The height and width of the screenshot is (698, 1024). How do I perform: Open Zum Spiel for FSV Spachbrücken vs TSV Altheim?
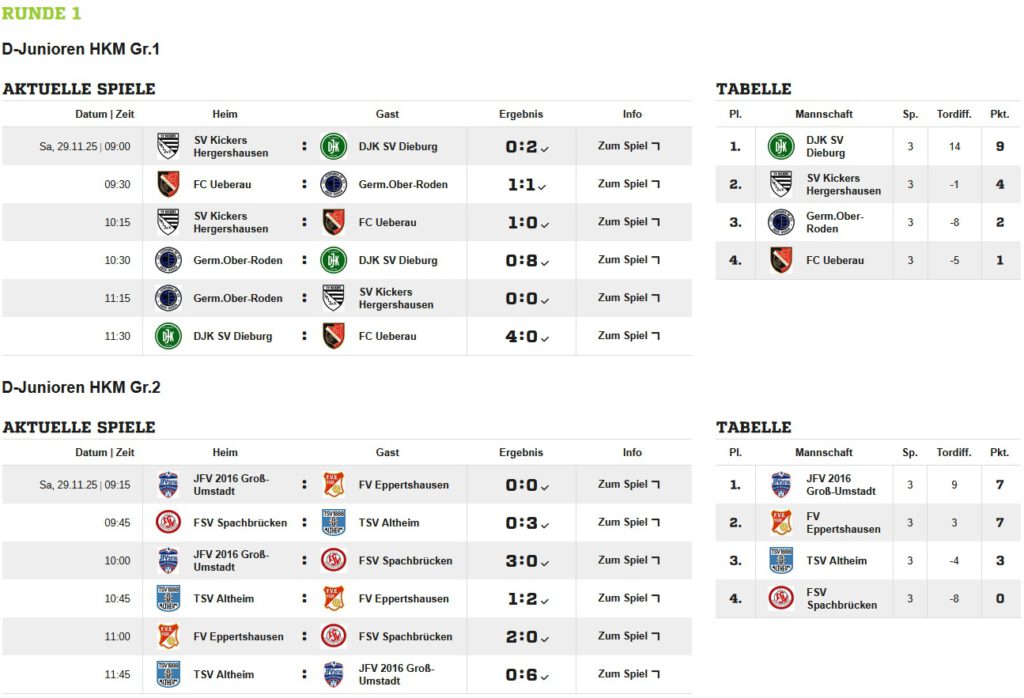click(x=628, y=522)
